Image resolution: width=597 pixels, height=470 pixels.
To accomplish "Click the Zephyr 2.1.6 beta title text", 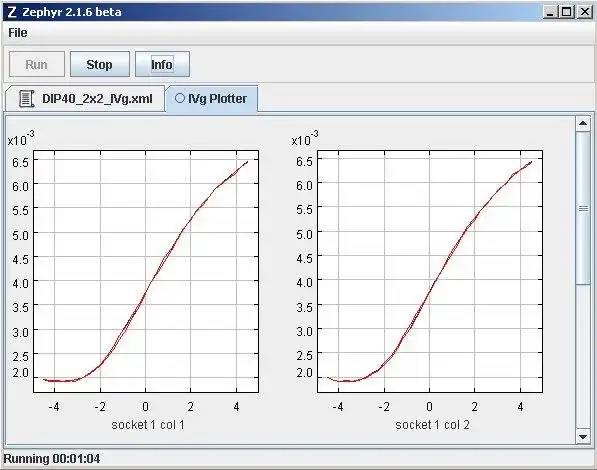I will (x=72, y=12).
